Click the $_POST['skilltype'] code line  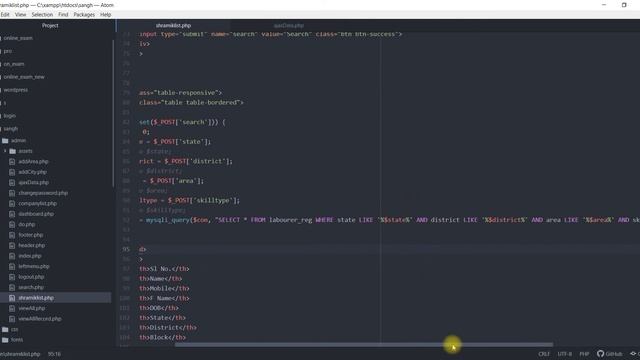(189, 200)
